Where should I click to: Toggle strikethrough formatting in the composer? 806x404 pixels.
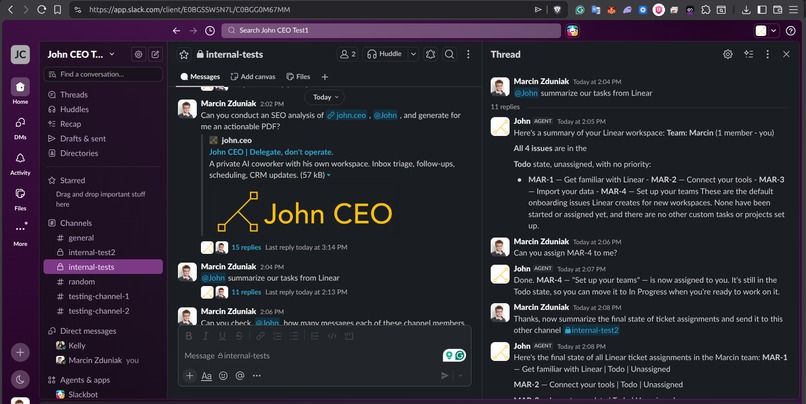pos(239,336)
